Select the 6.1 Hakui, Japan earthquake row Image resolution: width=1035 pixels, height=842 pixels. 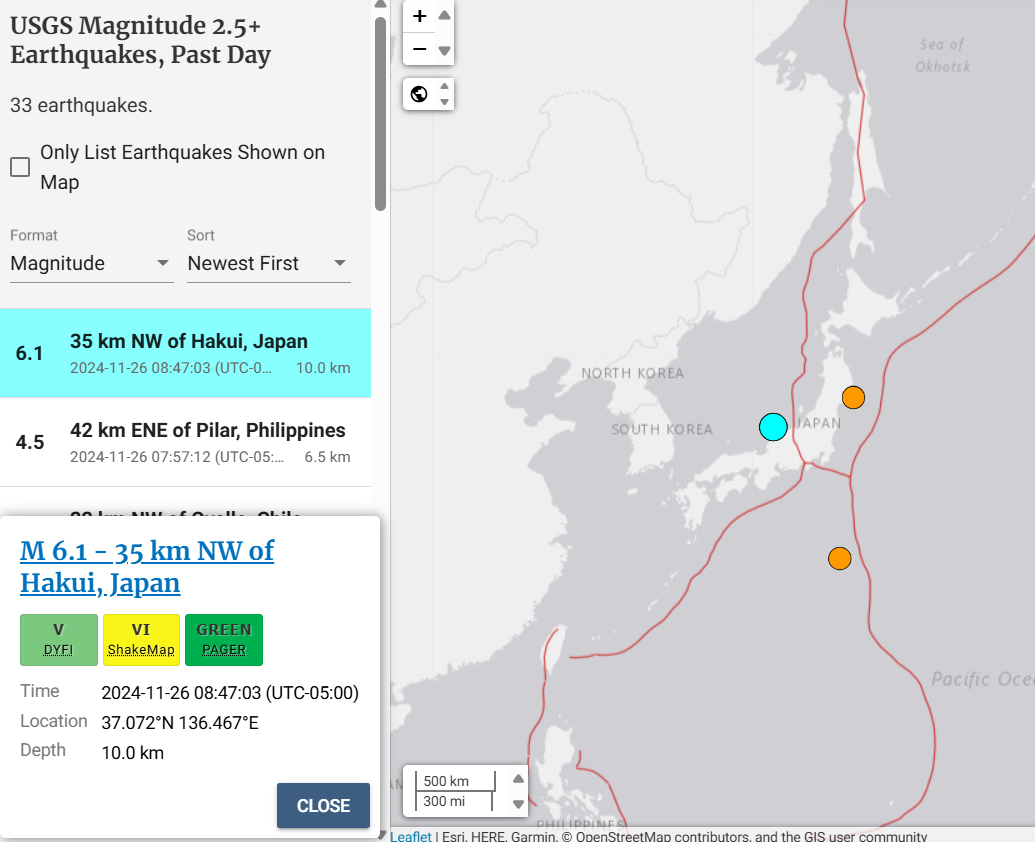click(185, 353)
